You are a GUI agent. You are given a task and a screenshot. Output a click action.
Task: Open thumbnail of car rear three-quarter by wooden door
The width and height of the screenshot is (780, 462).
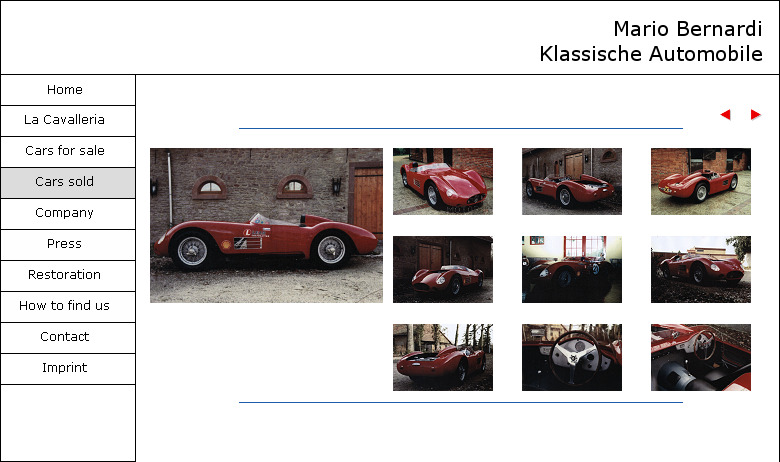tap(572, 182)
